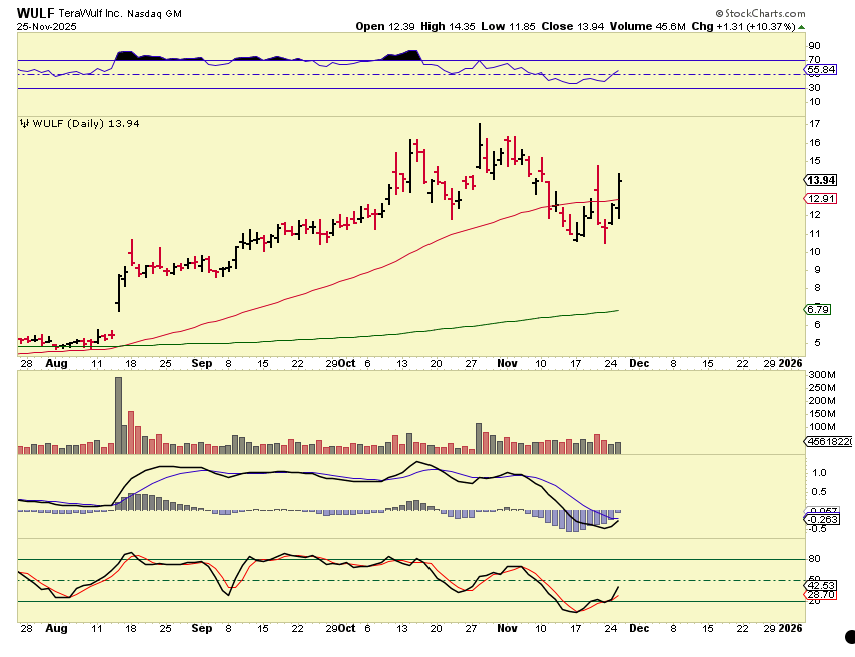
Task: Click the bar-chart icon beside WULF (Daily)
Action: (x=24, y=124)
